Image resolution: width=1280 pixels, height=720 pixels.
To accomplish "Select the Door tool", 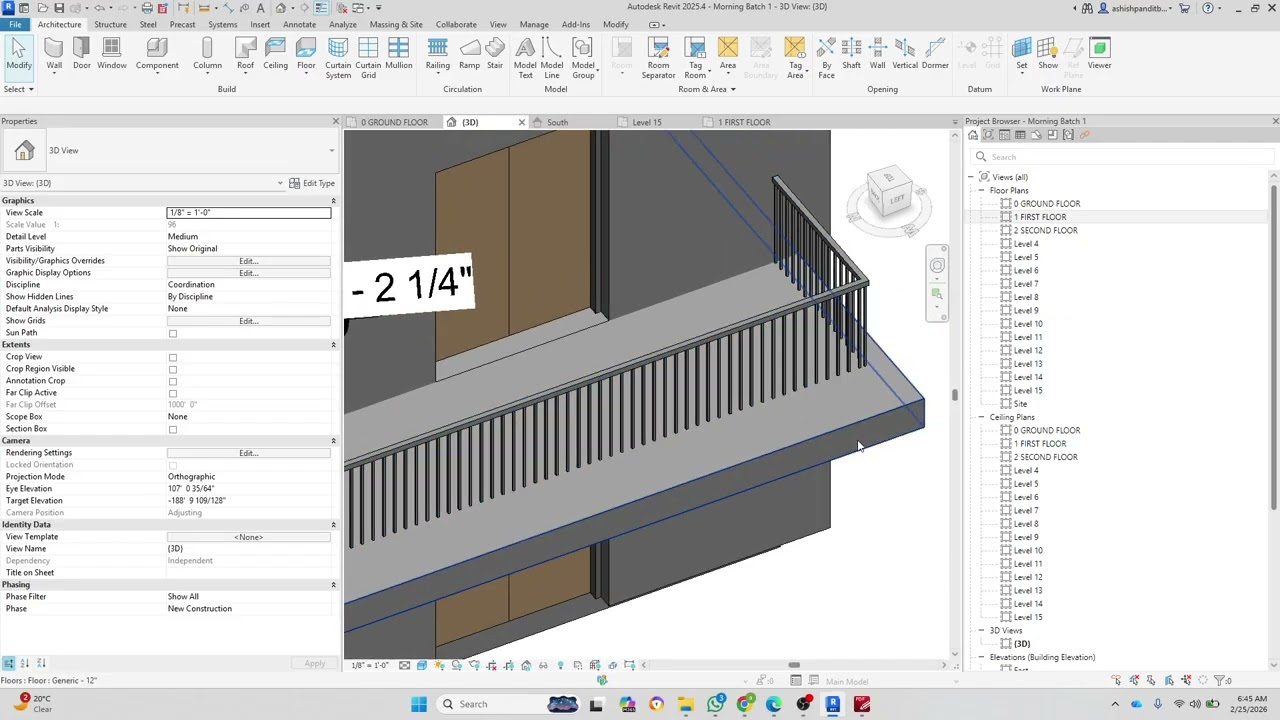I will (82, 54).
